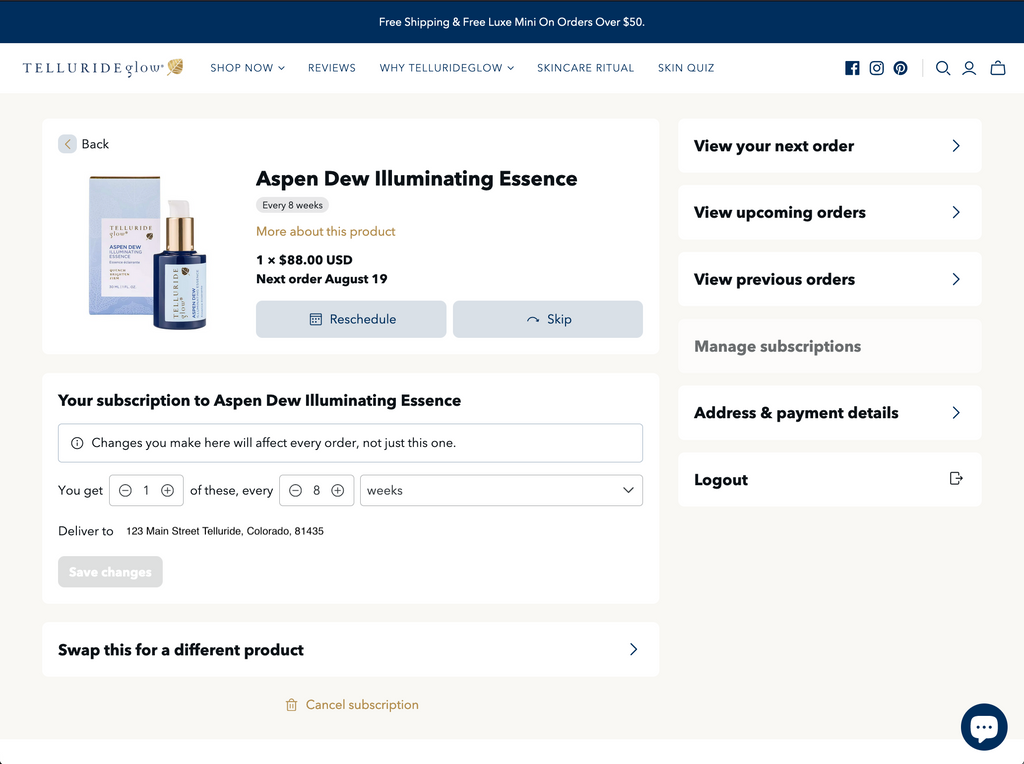Open the Pinterest profile icon
This screenshot has width=1024, height=764.
[901, 68]
